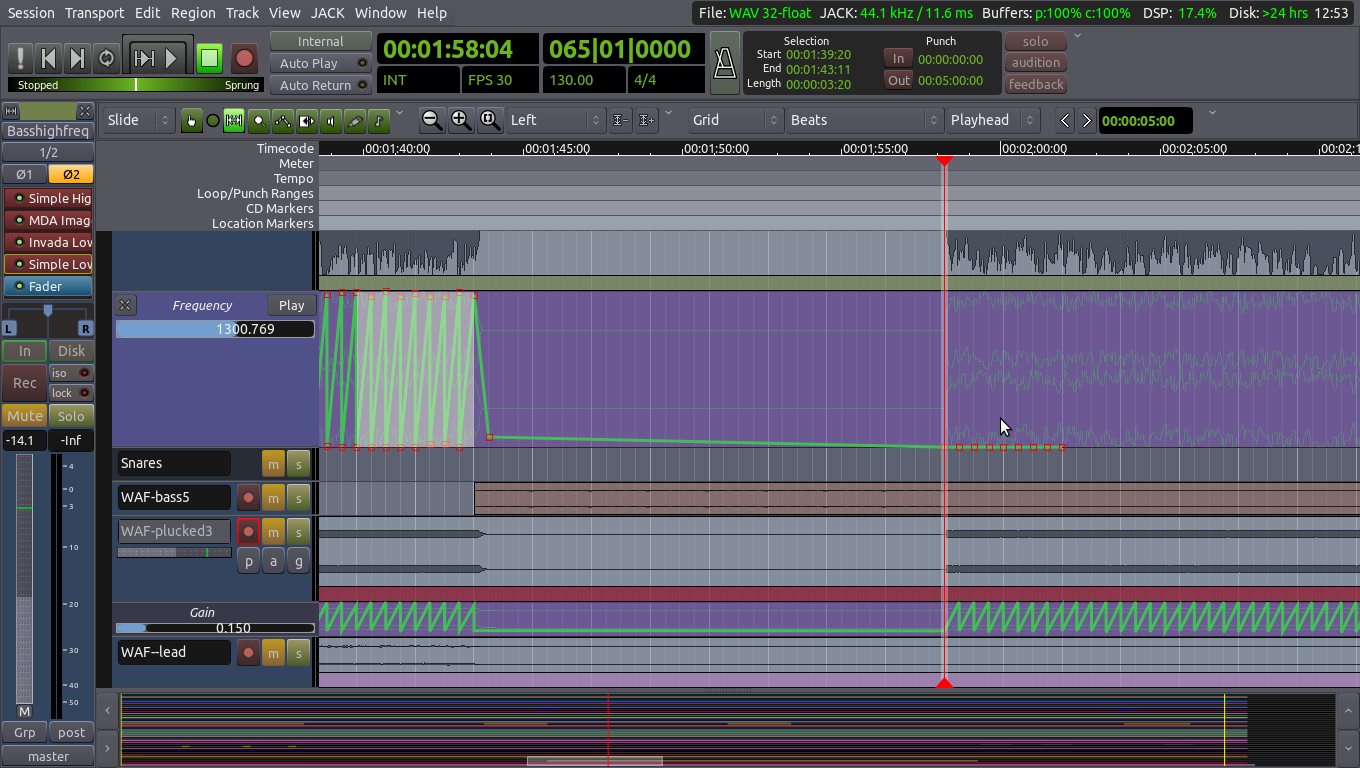
Task: Click the zoom out magnifier icon
Action: 431,120
